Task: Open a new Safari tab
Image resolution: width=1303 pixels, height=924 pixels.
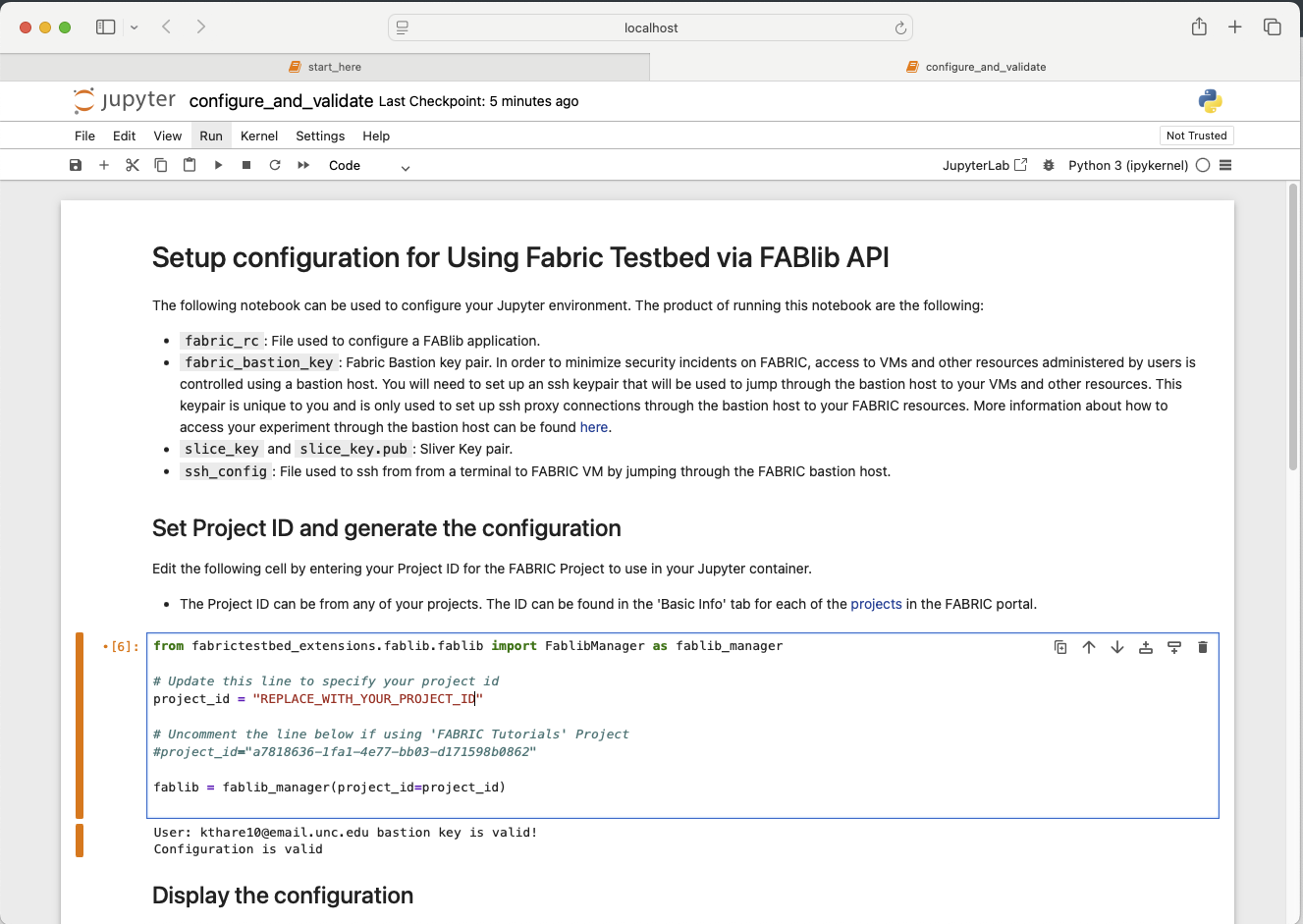Action: click(x=1235, y=27)
